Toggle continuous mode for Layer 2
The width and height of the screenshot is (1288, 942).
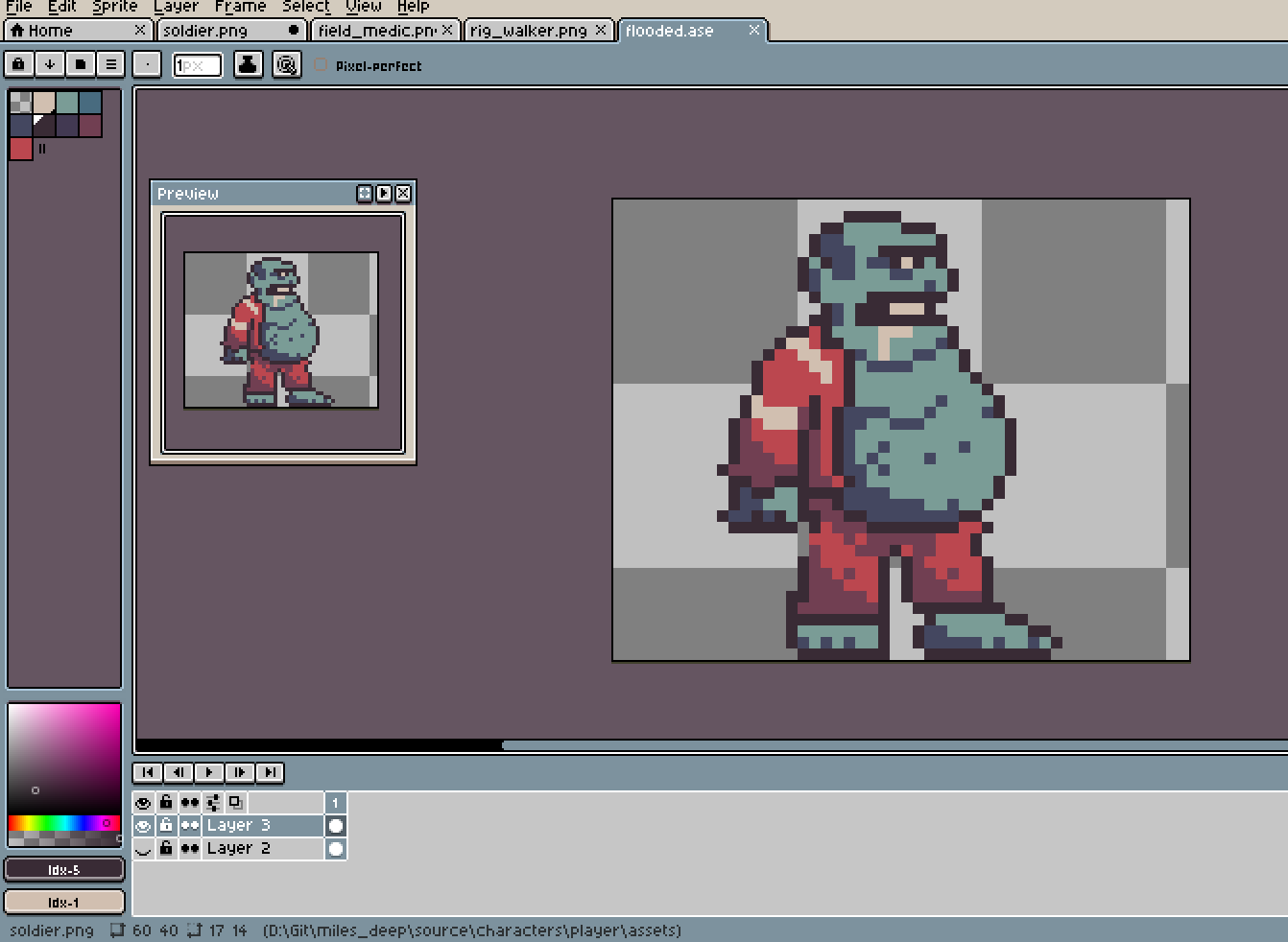click(x=189, y=849)
